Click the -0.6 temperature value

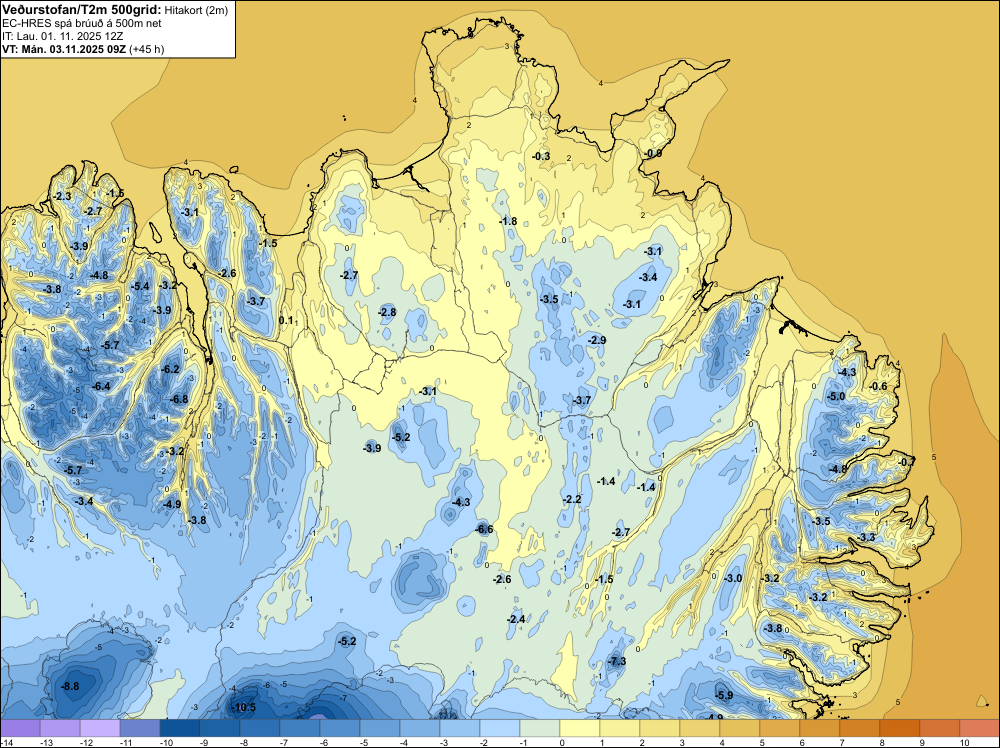[x=878, y=386]
